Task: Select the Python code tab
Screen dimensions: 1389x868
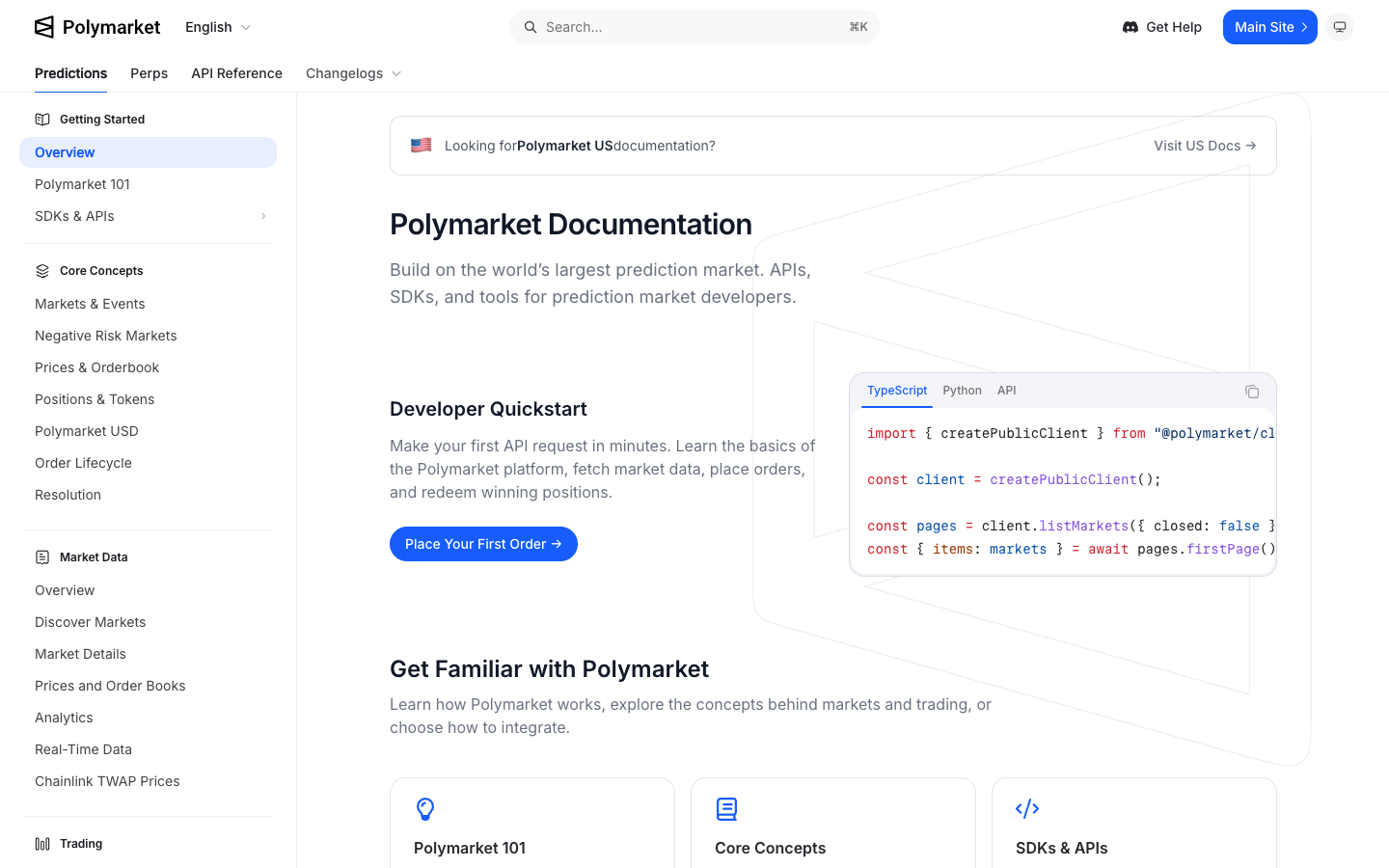Action: [x=962, y=391]
